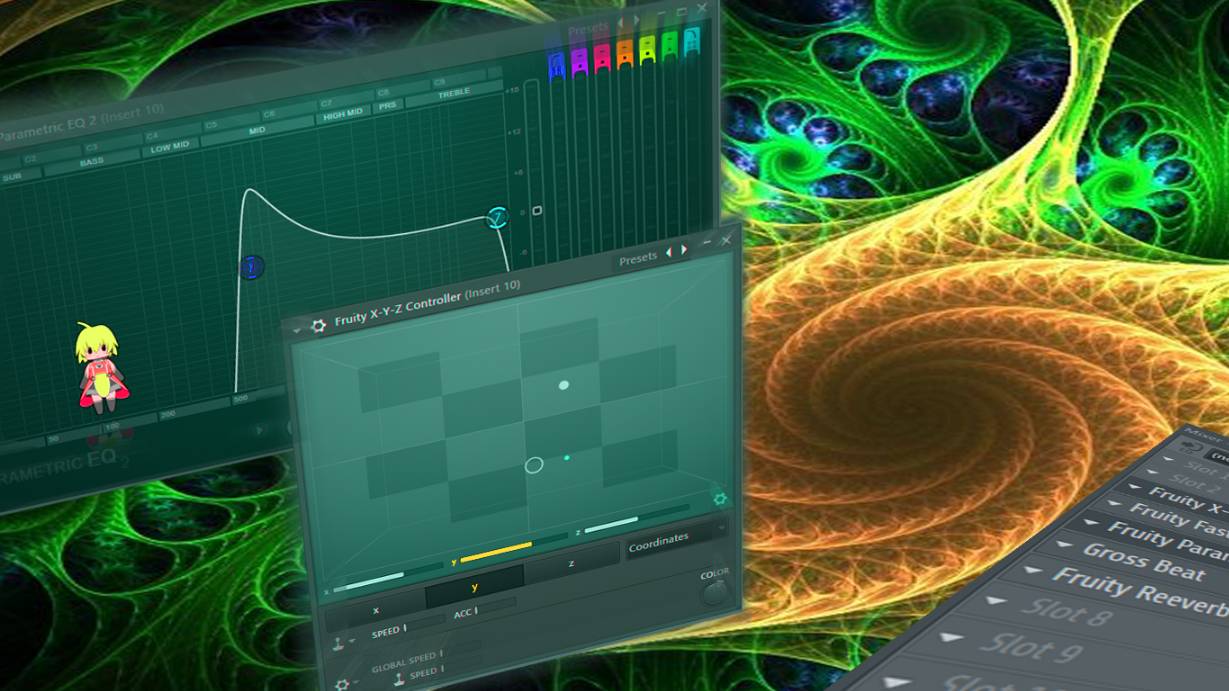The image size is (1229, 691).
Task: Select the highlighted y tab
Action: (x=474, y=587)
